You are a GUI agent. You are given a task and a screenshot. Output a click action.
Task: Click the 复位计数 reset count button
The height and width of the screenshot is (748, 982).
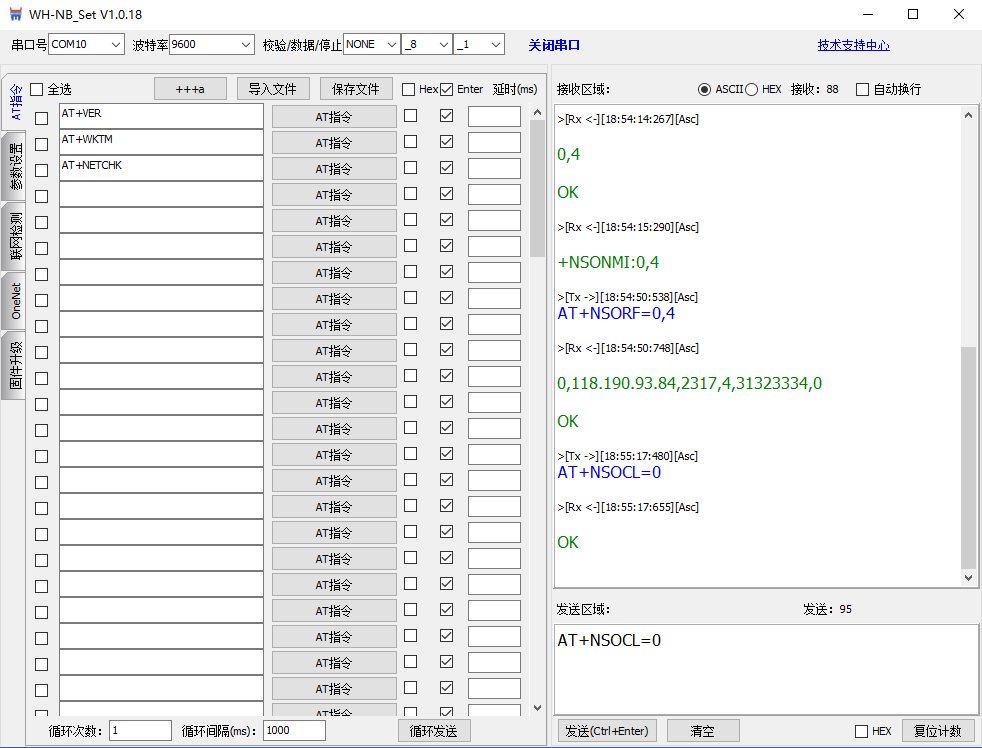(x=938, y=731)
